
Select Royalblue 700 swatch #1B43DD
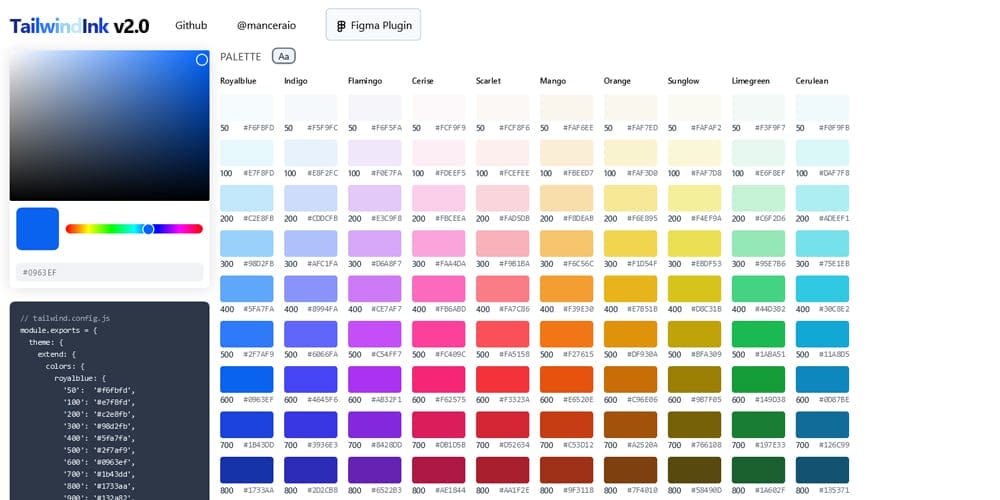tap(247, 425)
